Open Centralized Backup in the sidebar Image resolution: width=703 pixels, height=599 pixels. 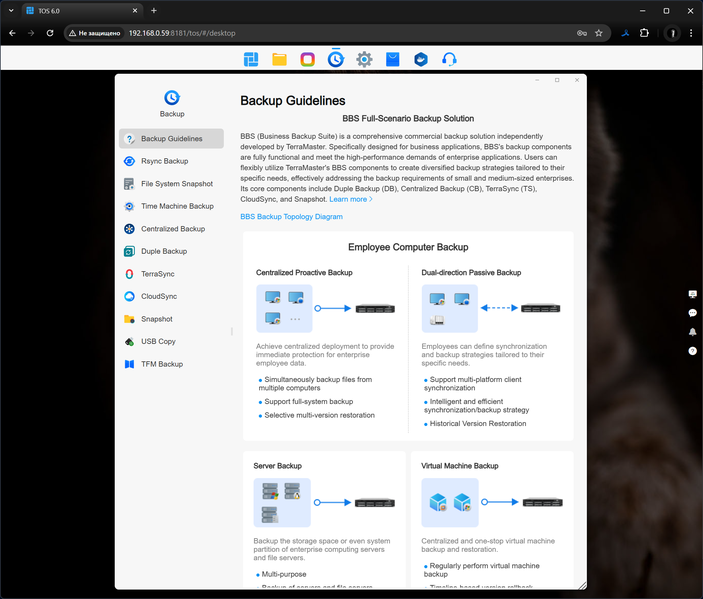[171, 229]
